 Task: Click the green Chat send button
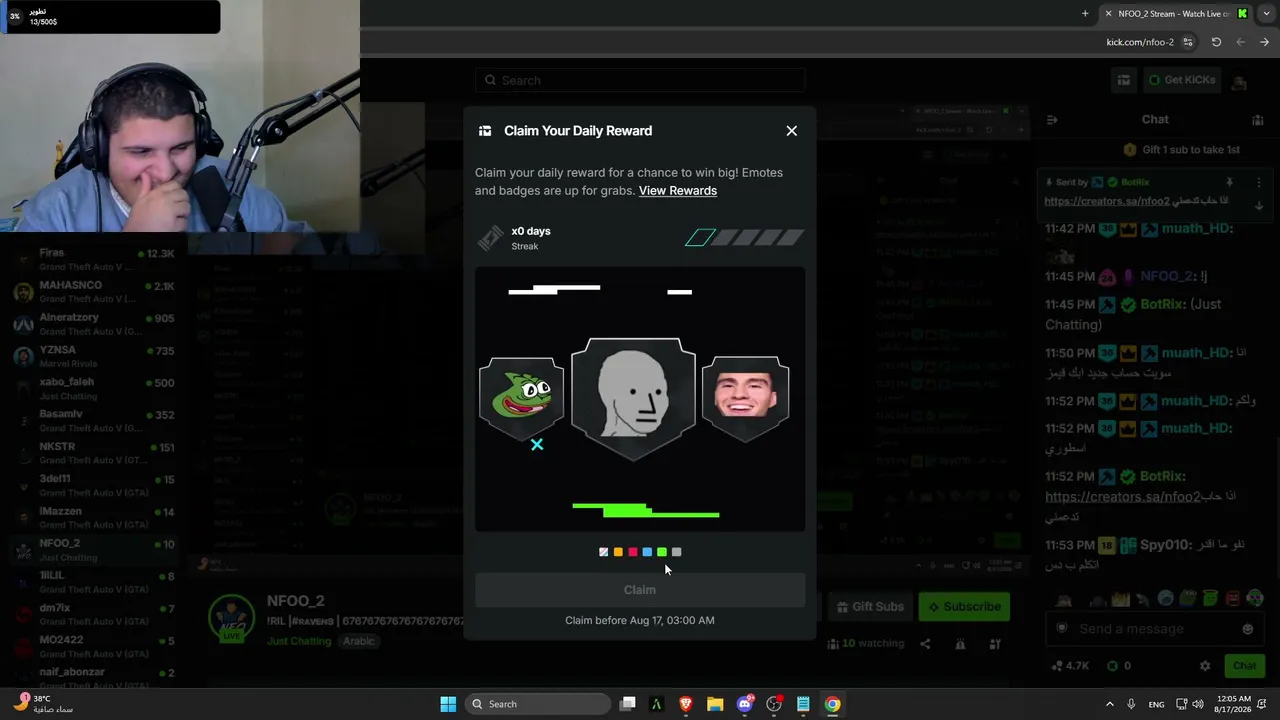point(1244,665)
